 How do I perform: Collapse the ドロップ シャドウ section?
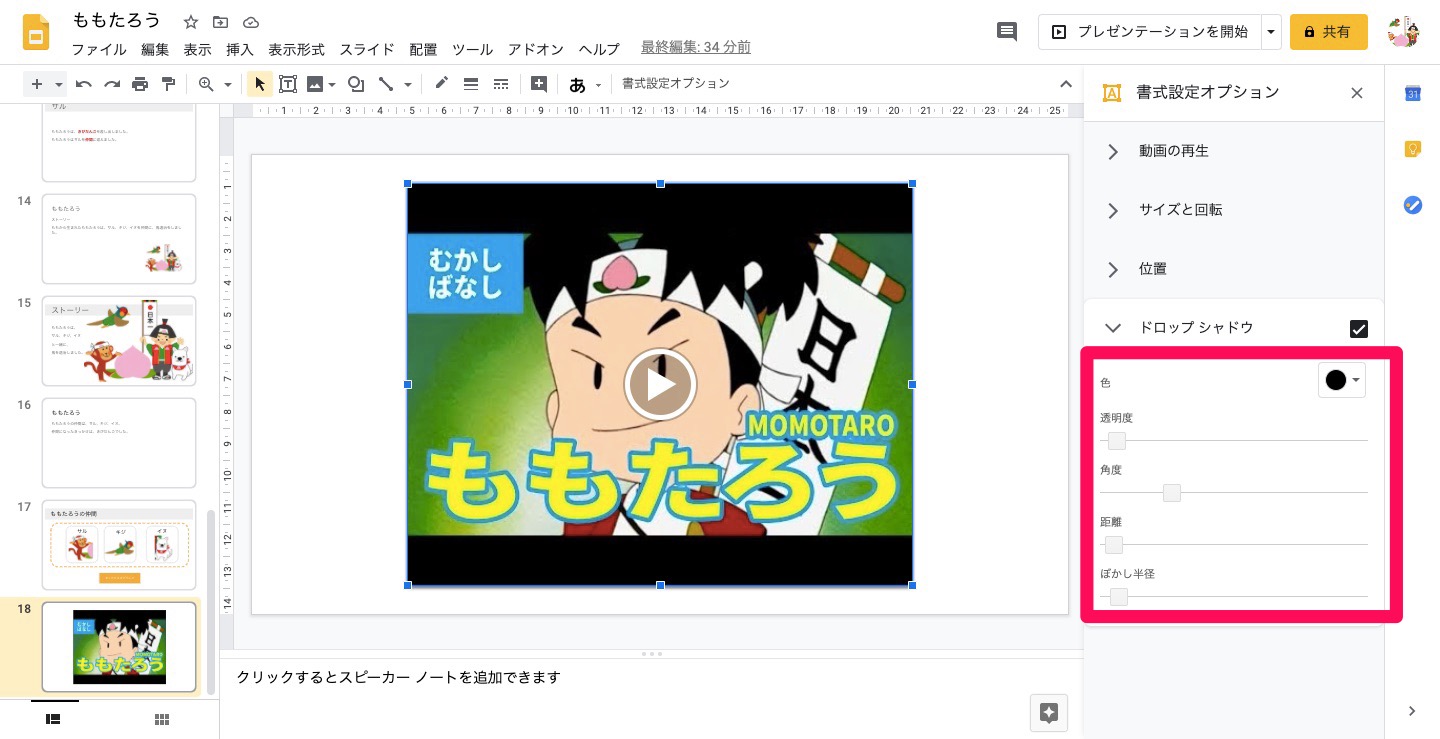click(1113, 328)
